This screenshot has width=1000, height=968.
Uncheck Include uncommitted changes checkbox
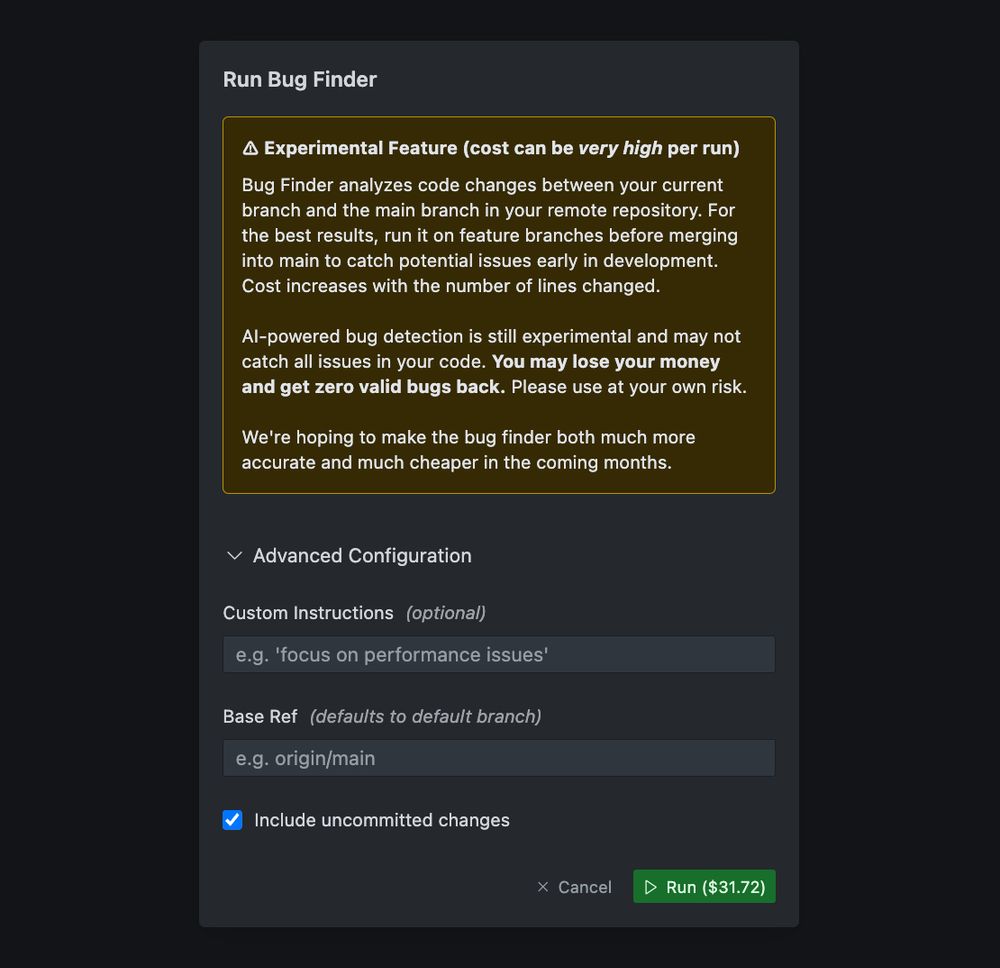tap(232, 820)
